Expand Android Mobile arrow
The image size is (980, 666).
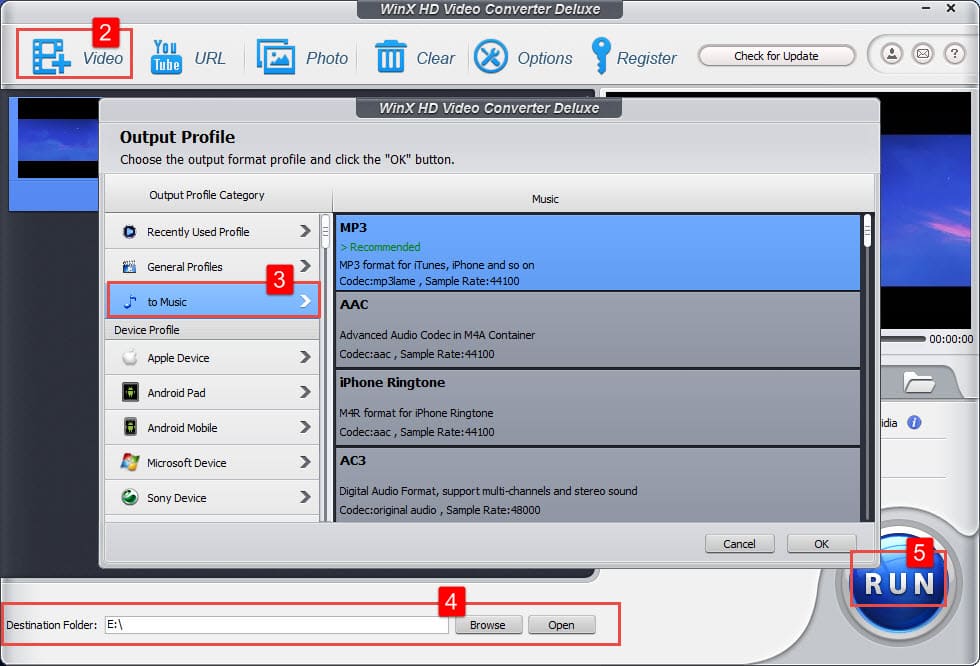point(305,427)
